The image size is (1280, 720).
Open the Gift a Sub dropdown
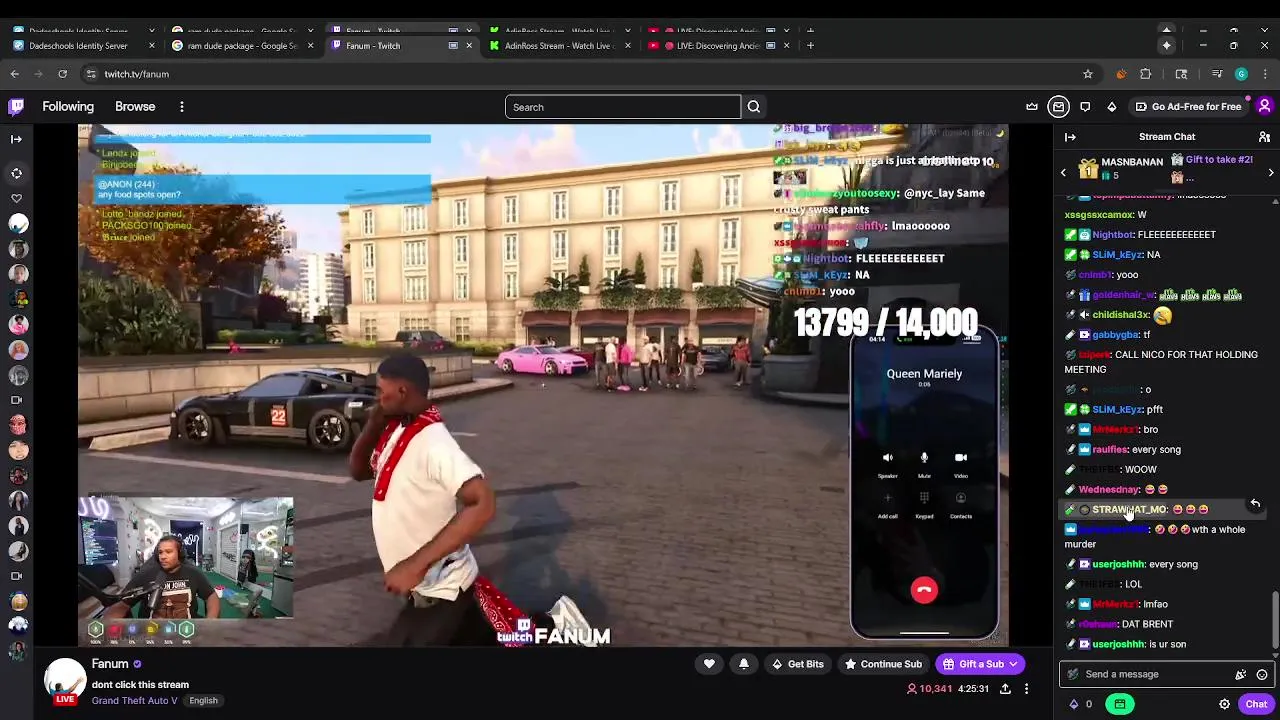tap(980, 664)
